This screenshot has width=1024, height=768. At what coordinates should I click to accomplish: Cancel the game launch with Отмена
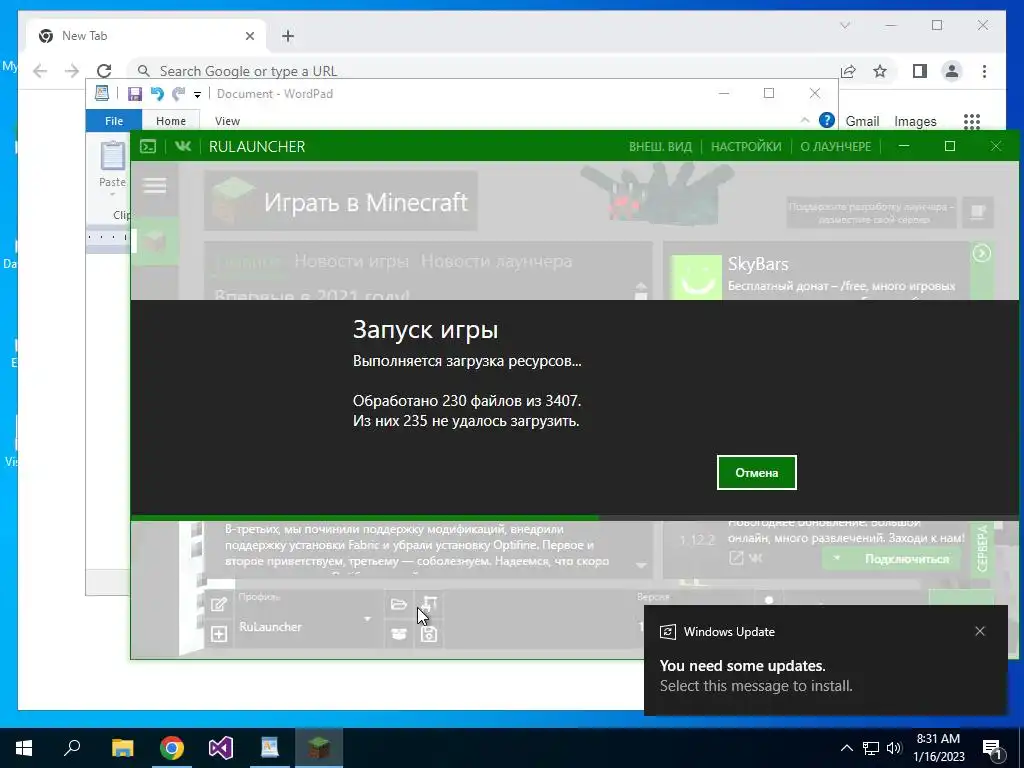coord(756,472)
